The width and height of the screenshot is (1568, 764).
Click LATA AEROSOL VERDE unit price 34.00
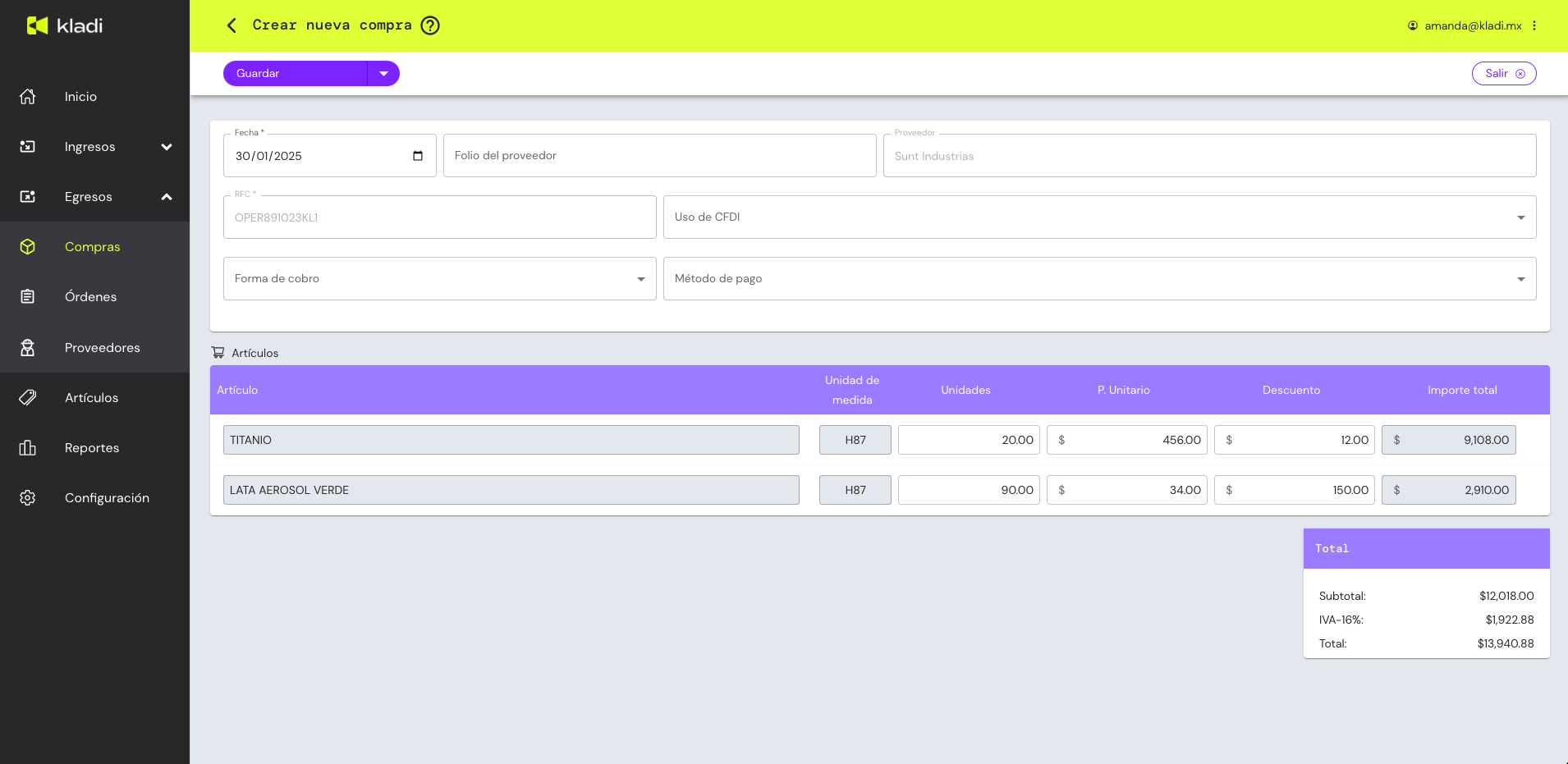1126,490
